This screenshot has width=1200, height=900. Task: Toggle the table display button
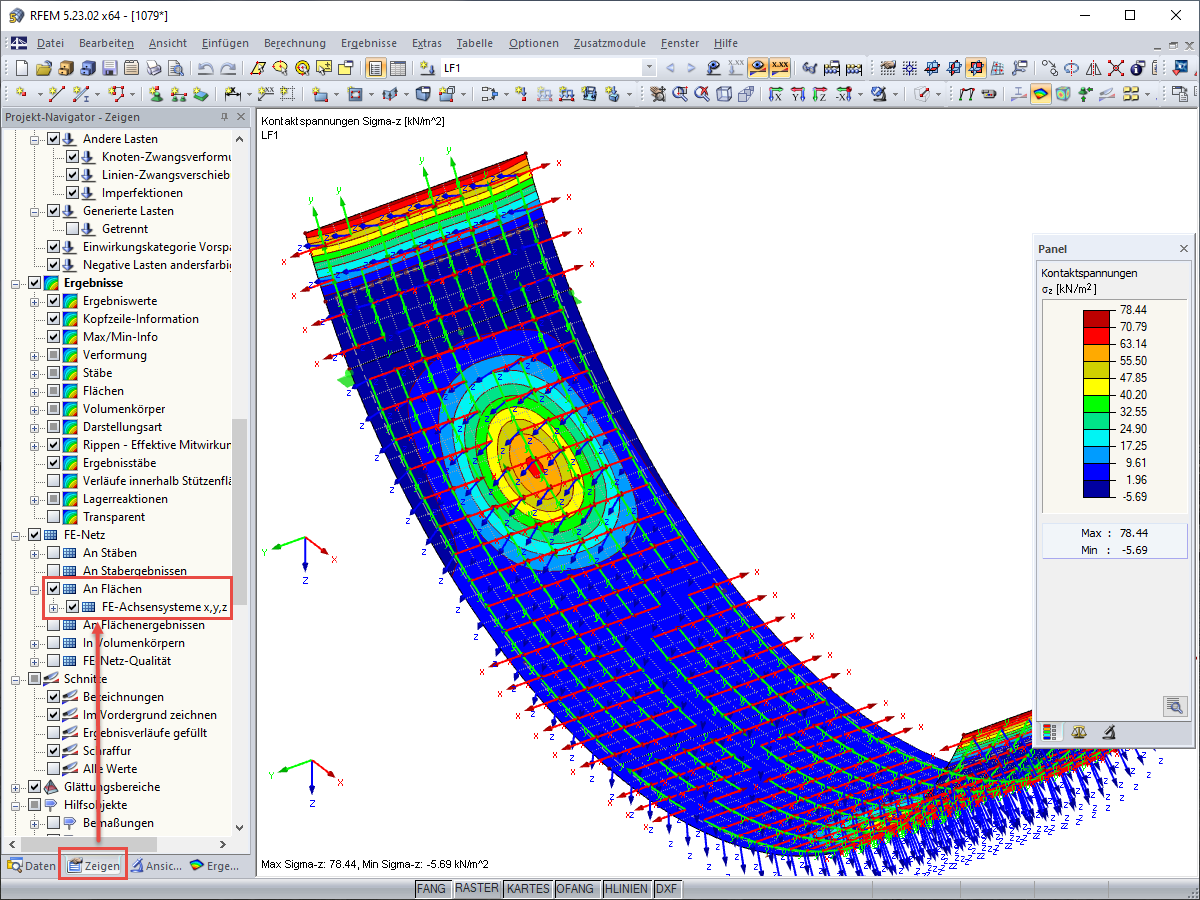pos(397,68)
